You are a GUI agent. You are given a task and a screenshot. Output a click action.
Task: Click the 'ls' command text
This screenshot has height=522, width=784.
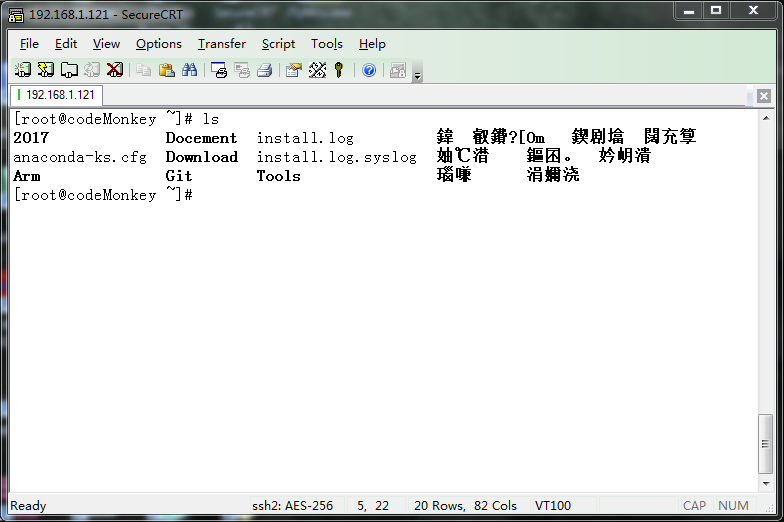click(x=210, y=119)
